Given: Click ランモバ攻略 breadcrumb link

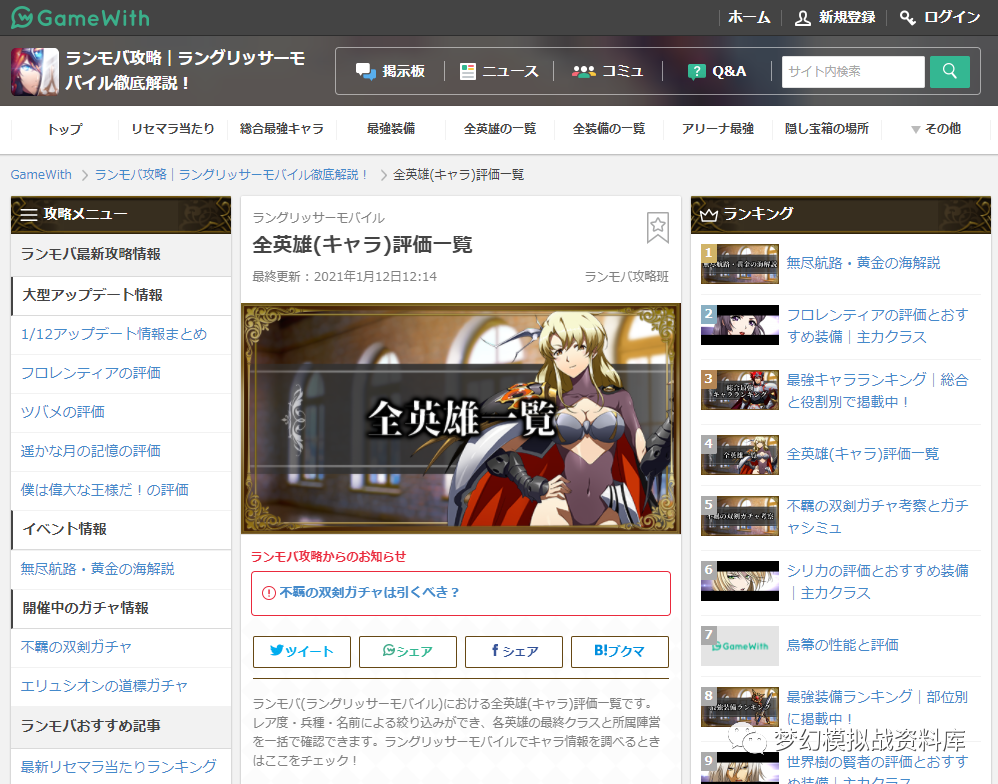Looking at the screenshot, I should pos(232,174).
